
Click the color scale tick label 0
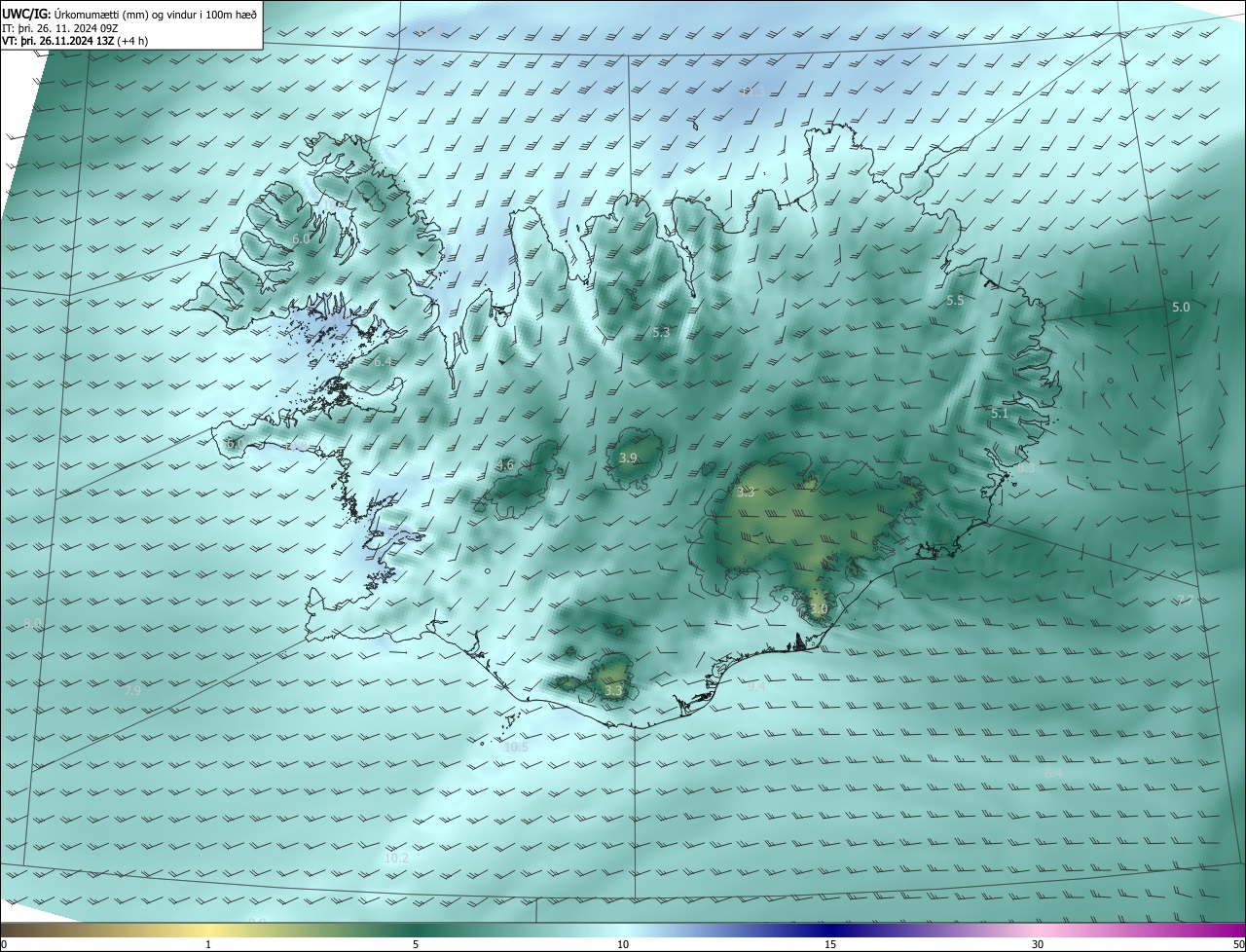click(x=3, y=944)
